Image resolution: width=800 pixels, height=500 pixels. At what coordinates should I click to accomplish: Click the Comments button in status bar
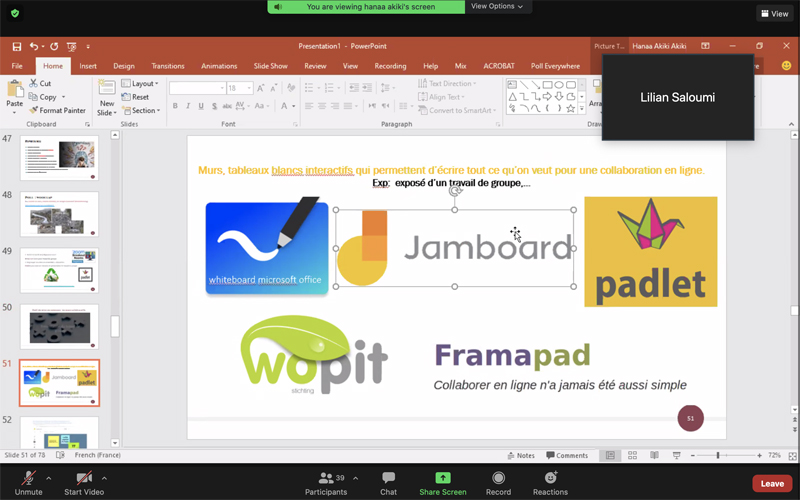pyautogui.click(x=567, y=456)
